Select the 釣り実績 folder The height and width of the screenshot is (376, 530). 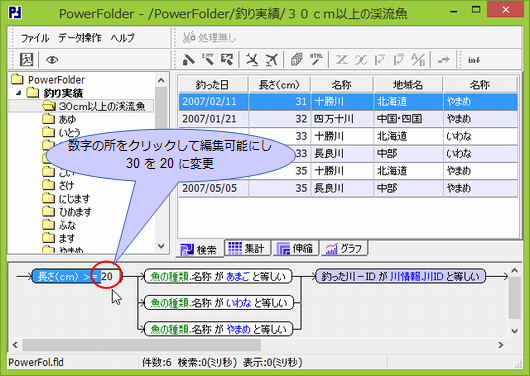pyautogui.click(x=55, y=93)
